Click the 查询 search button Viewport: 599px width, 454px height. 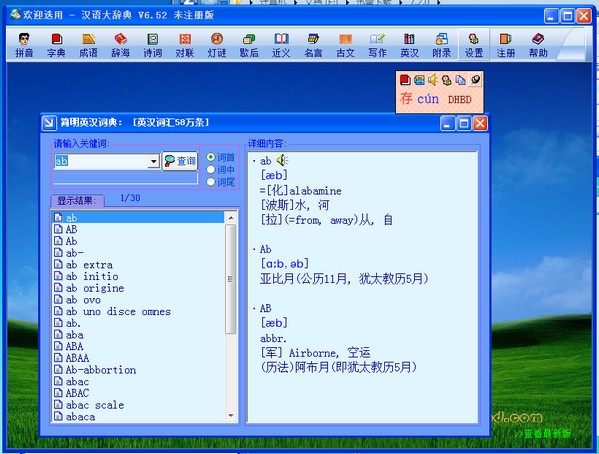[180, 161]
